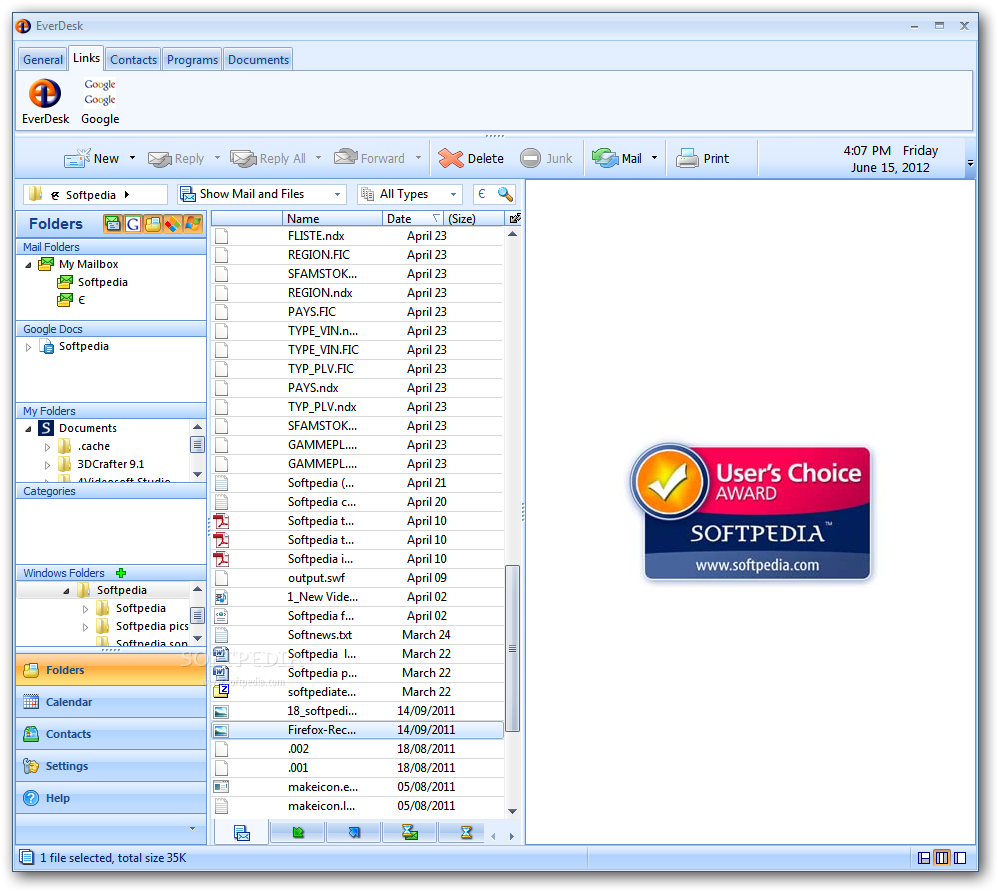Expand the .cache folder node
This screenshot has width=999, height=892.
(x=47, y=447)
